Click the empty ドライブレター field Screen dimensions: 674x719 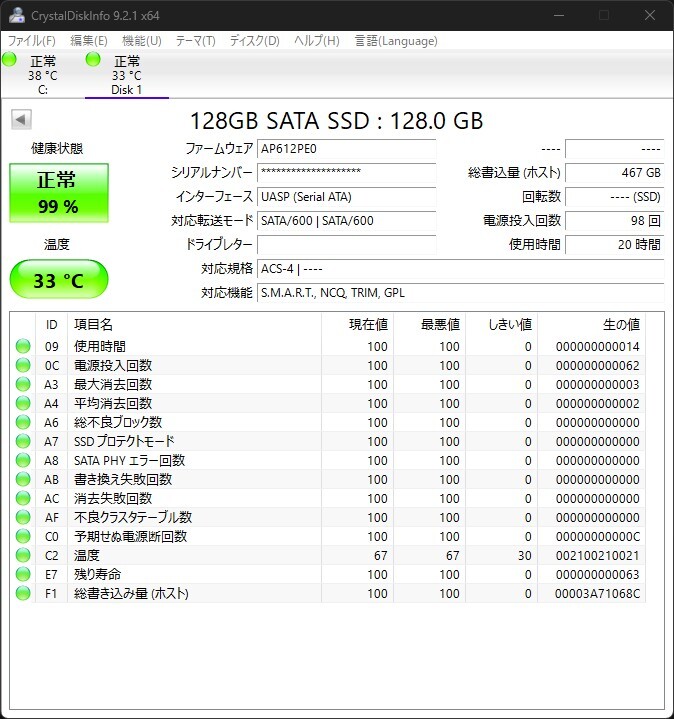tap(347, 244)
